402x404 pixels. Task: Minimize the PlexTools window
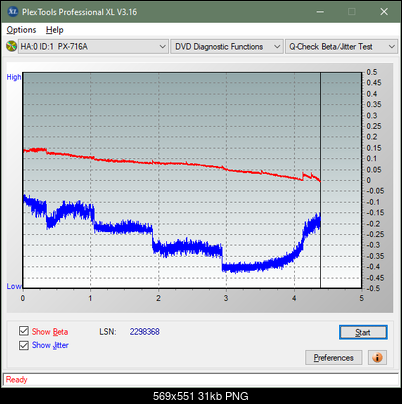[x=320, y=12]
